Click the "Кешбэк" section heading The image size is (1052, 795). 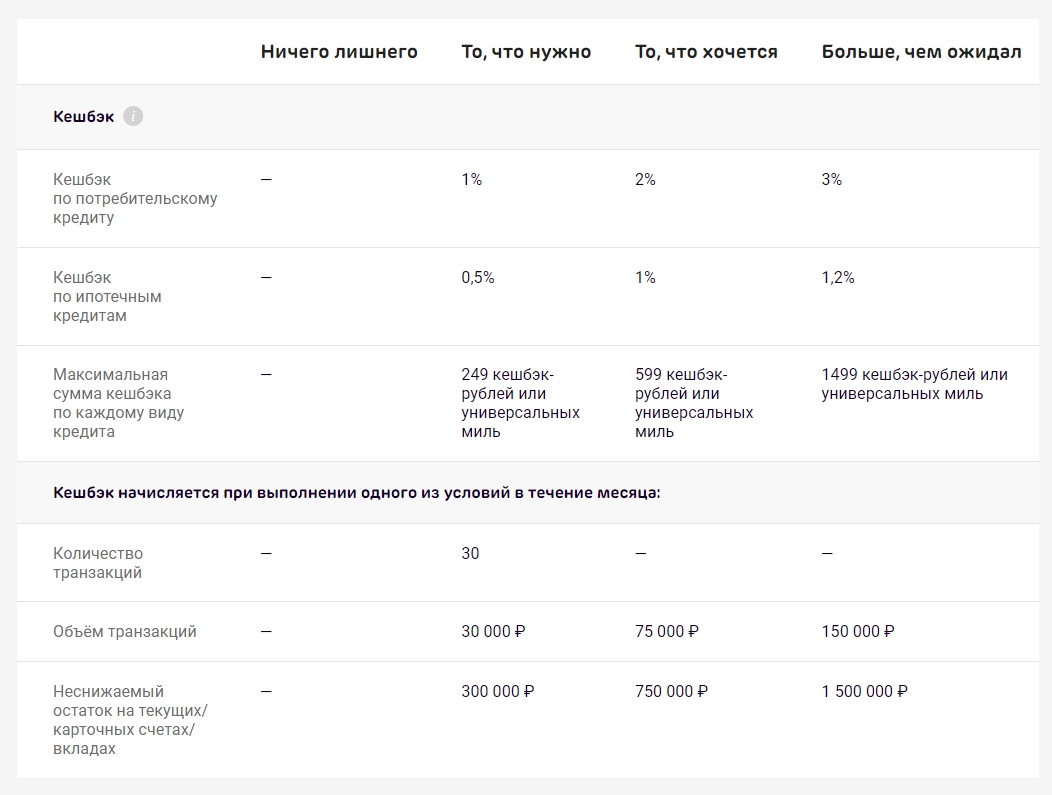(84, 117)
